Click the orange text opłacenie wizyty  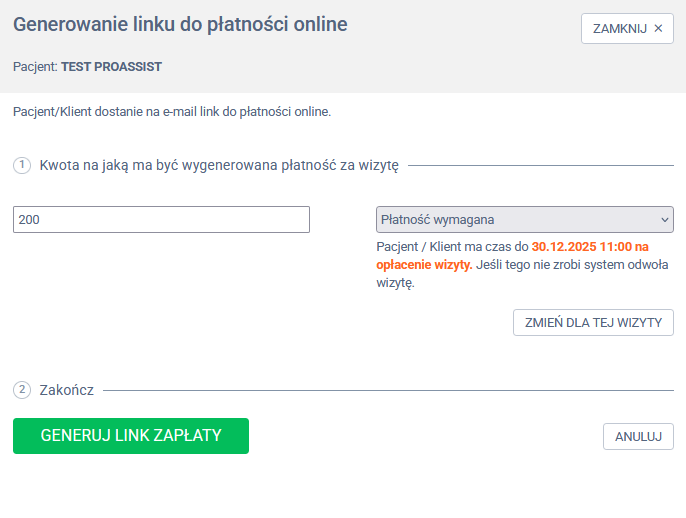pos(424,265)
